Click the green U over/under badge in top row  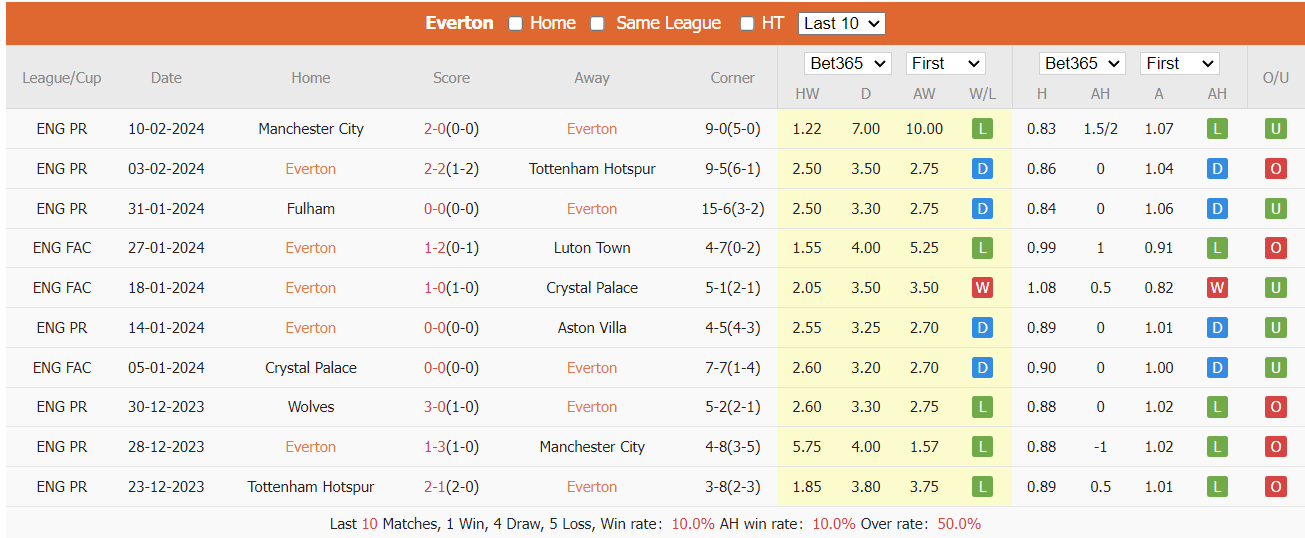(x=1275, y=129)
